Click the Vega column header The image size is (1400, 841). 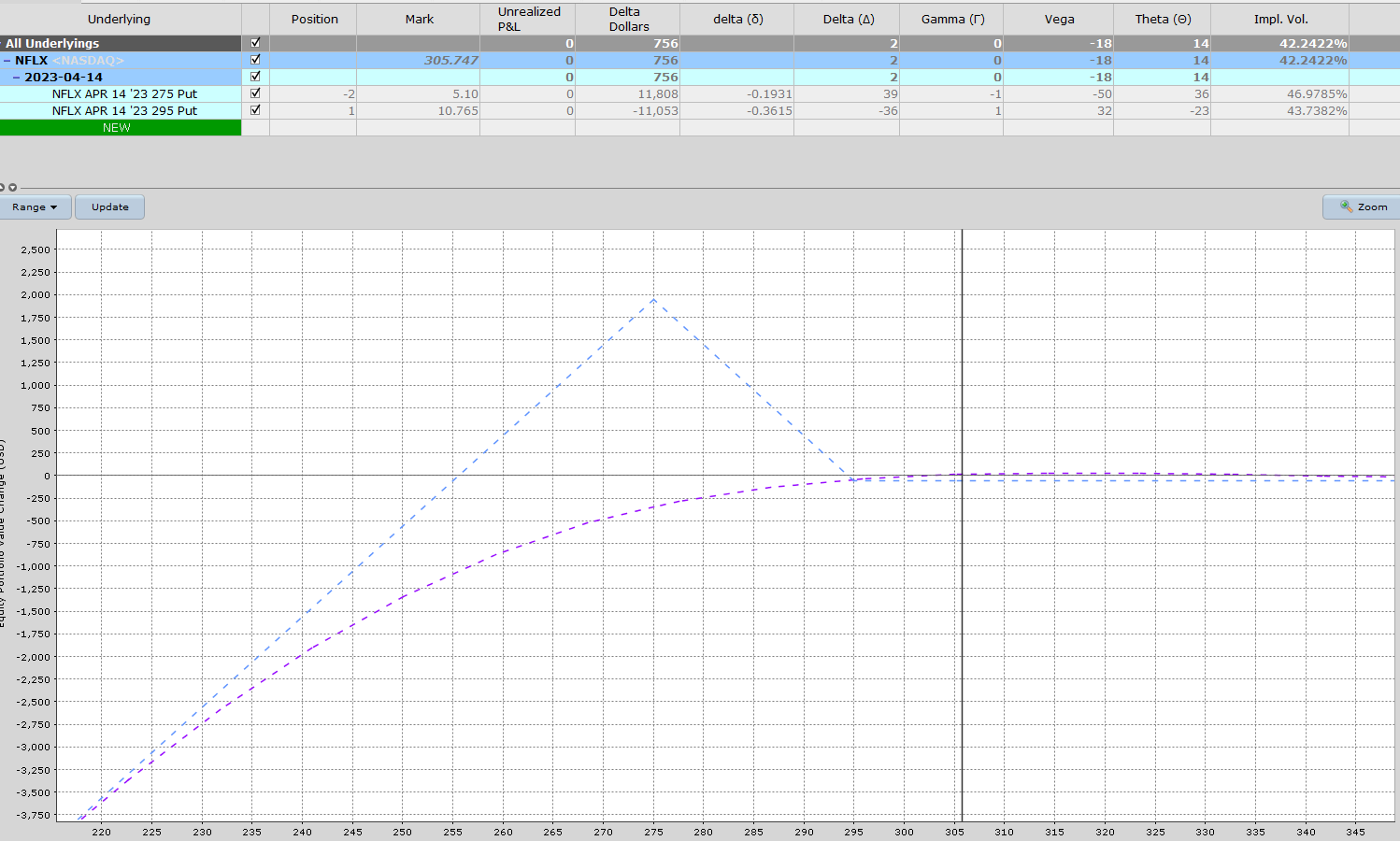click(x=1059, y=19)
